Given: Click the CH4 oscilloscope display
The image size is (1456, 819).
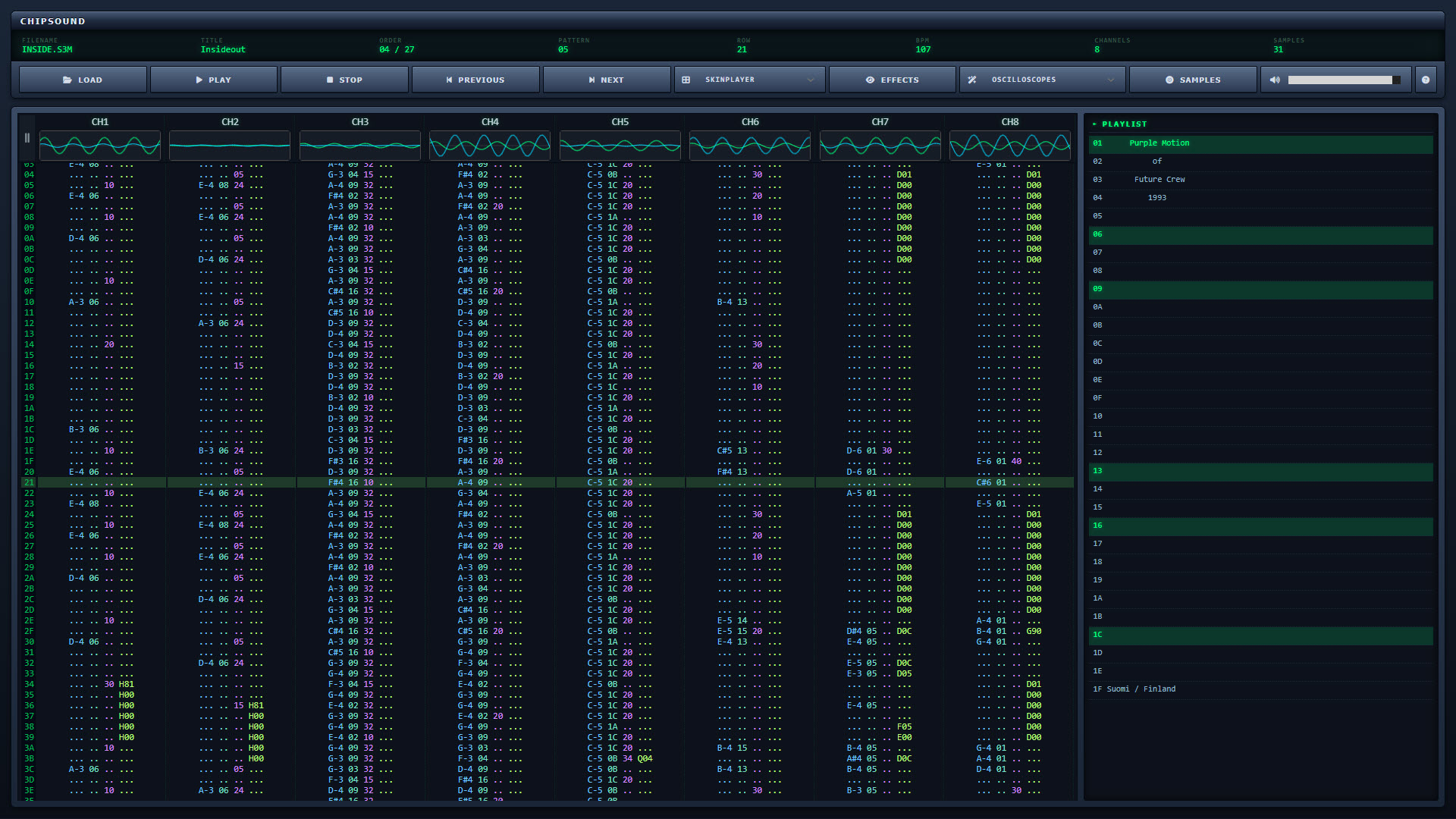Looking at the screenshot, I should coord(490,145).
